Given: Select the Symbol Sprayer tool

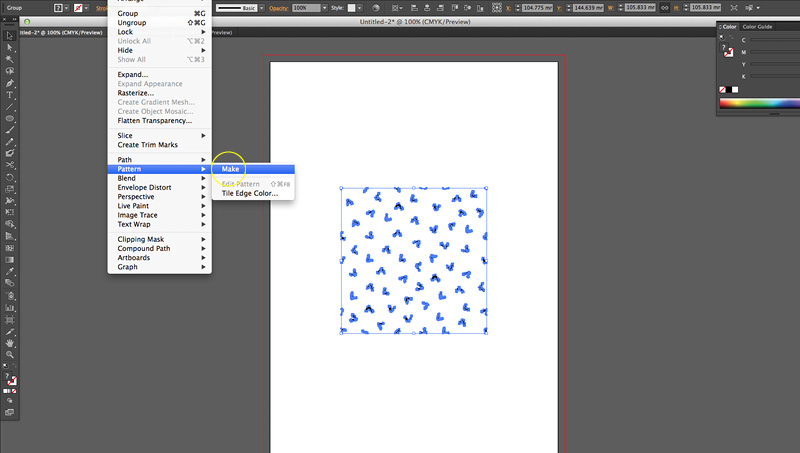Looking at the screenshot, I should (x=10, y=296).
